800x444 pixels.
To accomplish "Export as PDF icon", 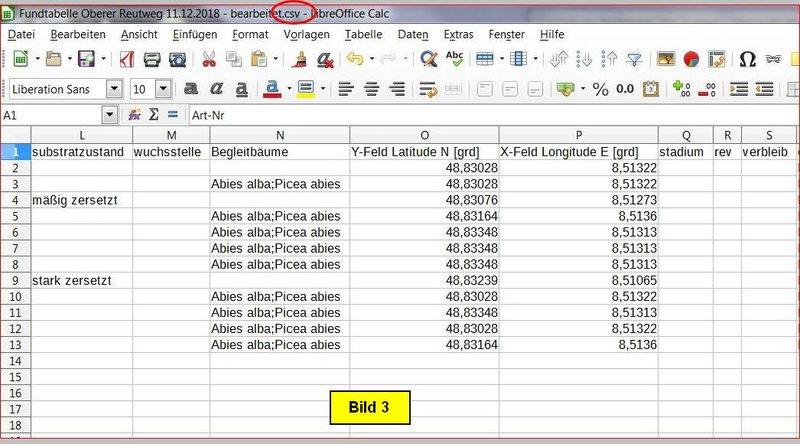I will point(126,59).
